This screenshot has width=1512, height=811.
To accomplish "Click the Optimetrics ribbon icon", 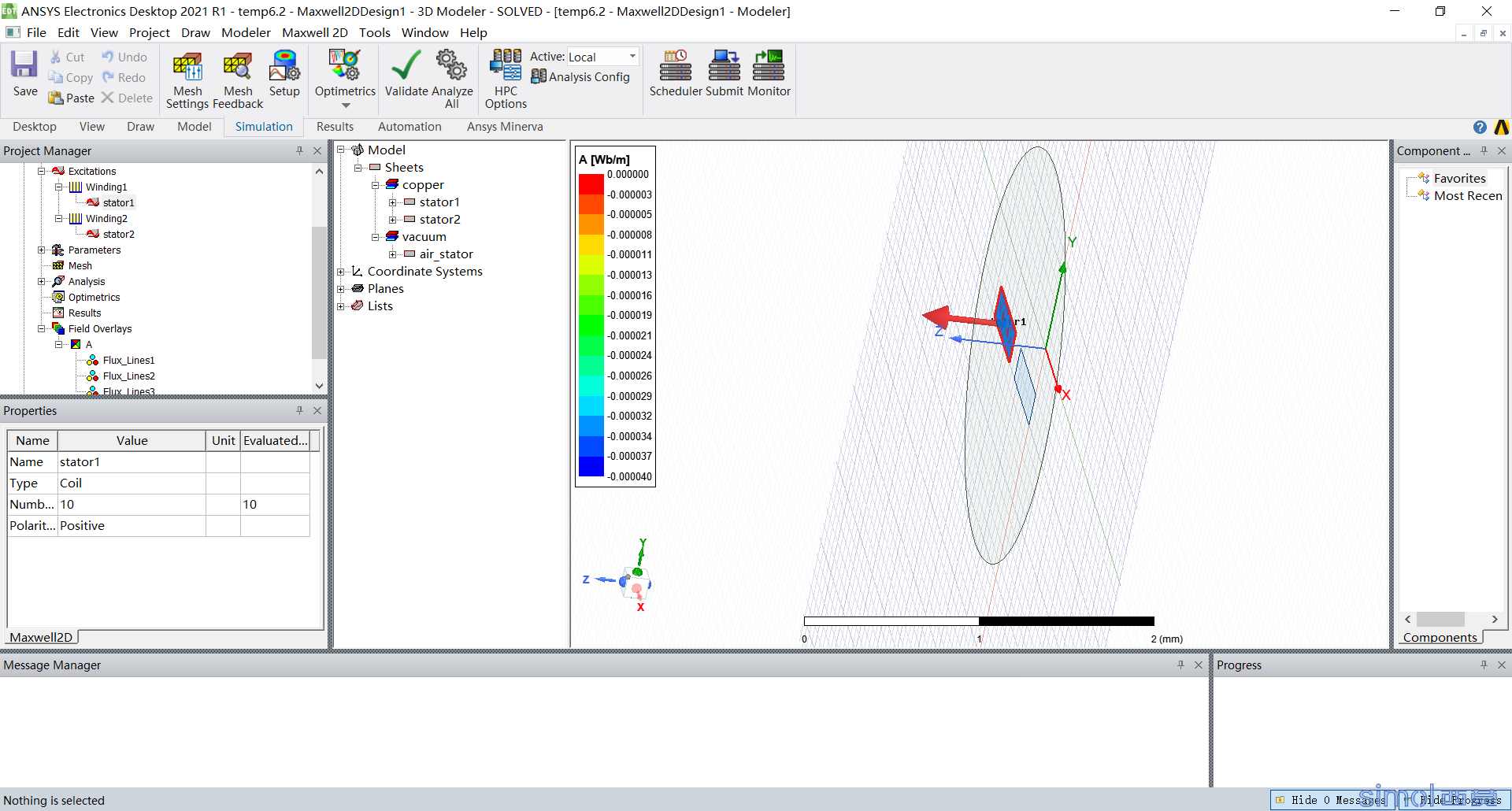I will click(x=345, y=65).
